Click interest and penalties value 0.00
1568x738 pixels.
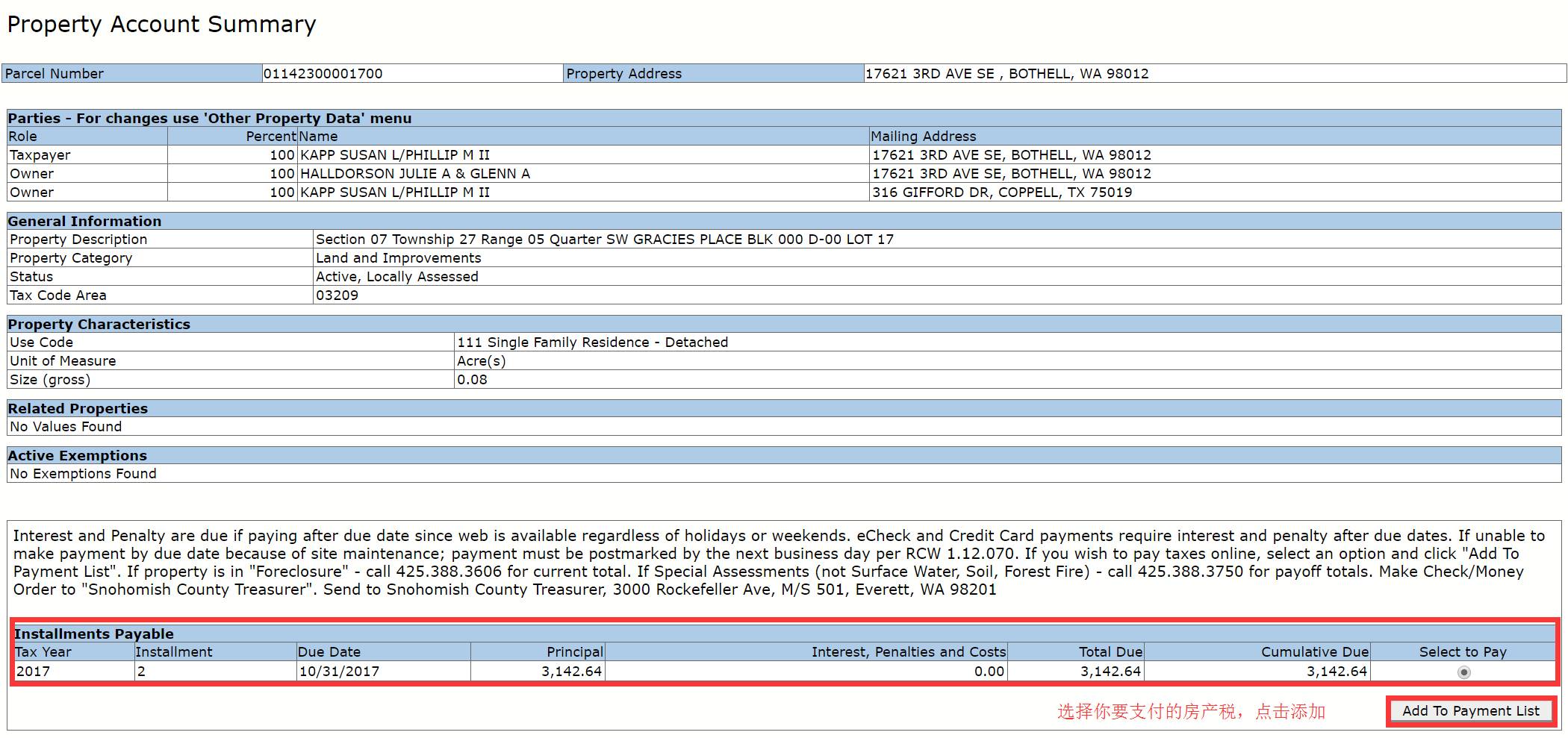click(989, 671)
